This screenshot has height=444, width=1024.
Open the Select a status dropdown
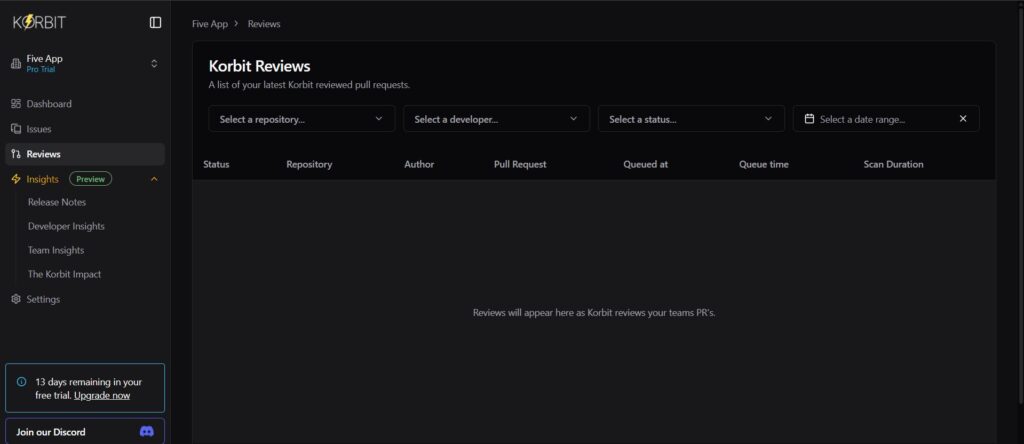[x=691, y=119]
